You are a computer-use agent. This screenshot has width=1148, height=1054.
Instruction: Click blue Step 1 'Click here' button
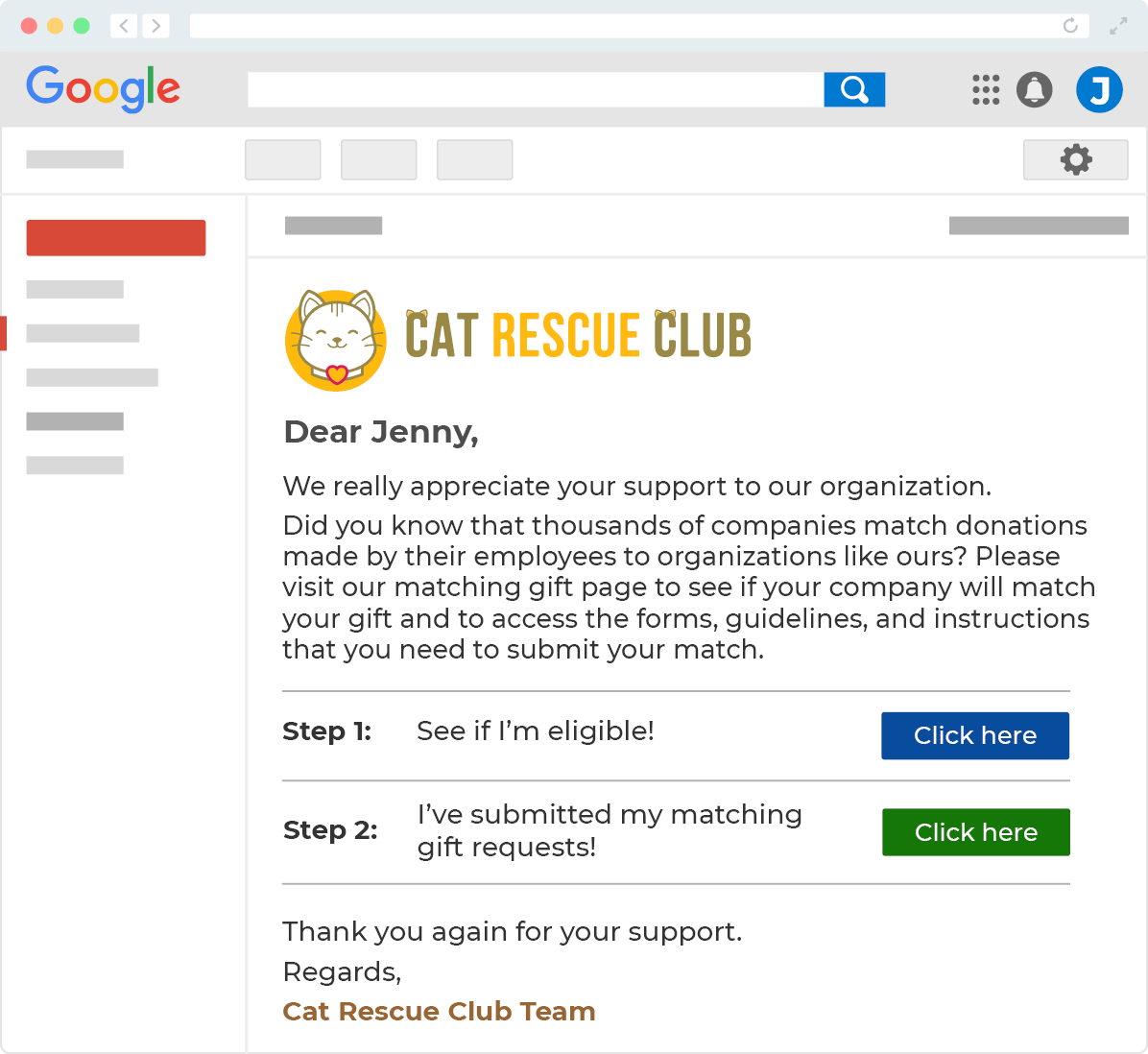[974, 735]
